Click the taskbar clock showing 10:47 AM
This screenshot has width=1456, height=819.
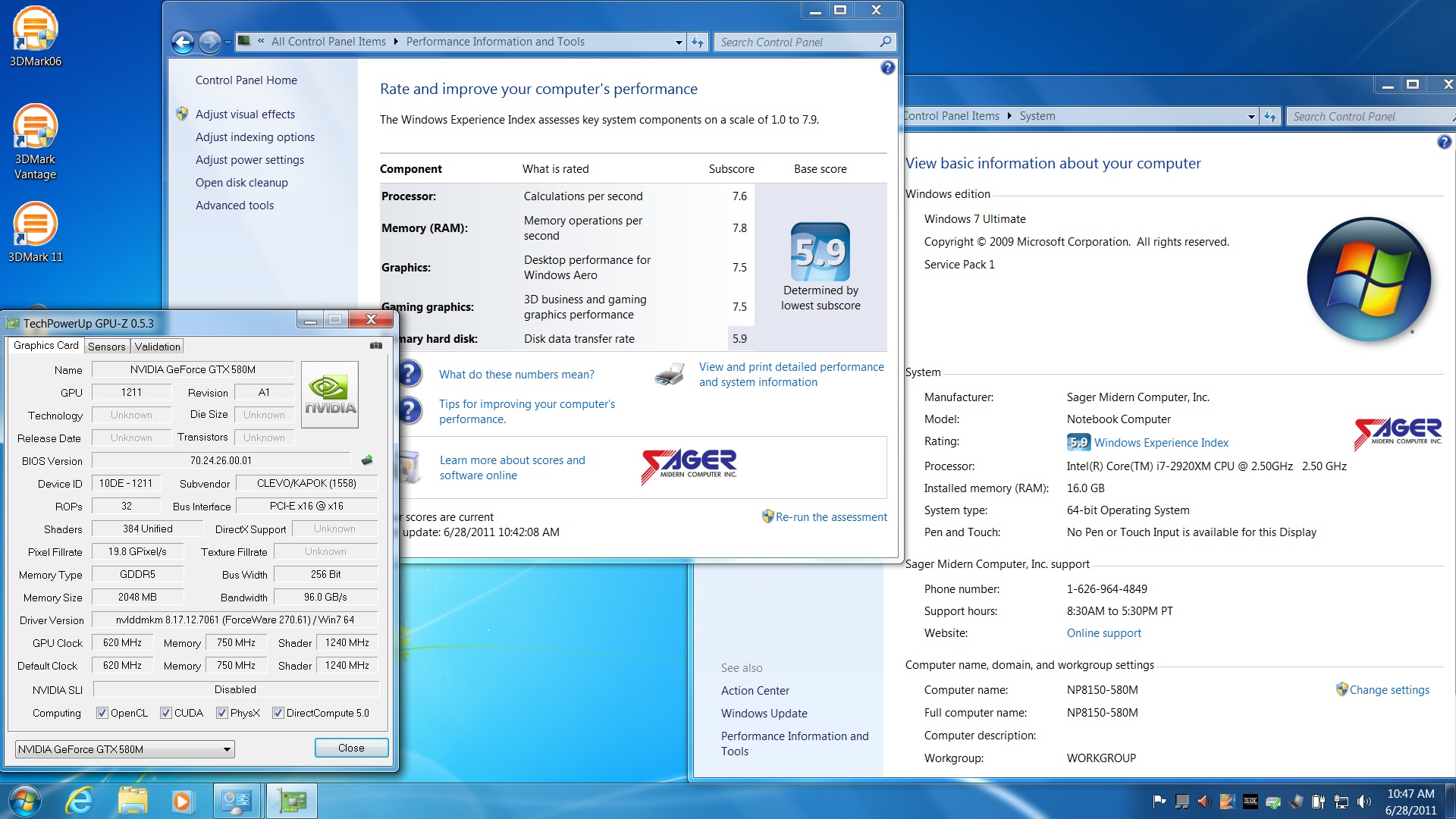tap(1410, 802)
